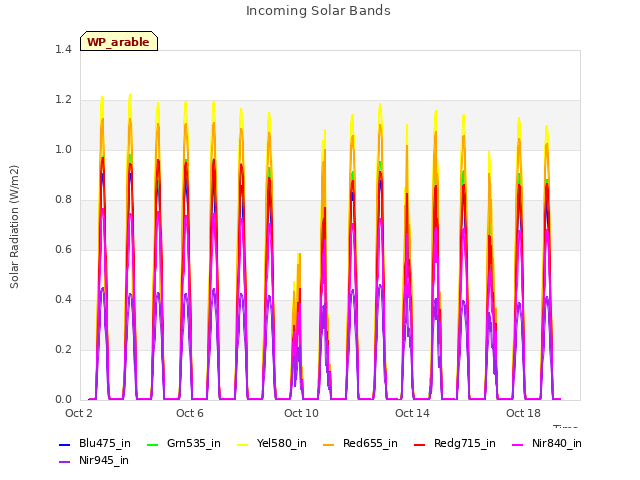640x480 pixels.
Task: Toggle the Grn535_in legend entry
Action: [x=184, y=444]
